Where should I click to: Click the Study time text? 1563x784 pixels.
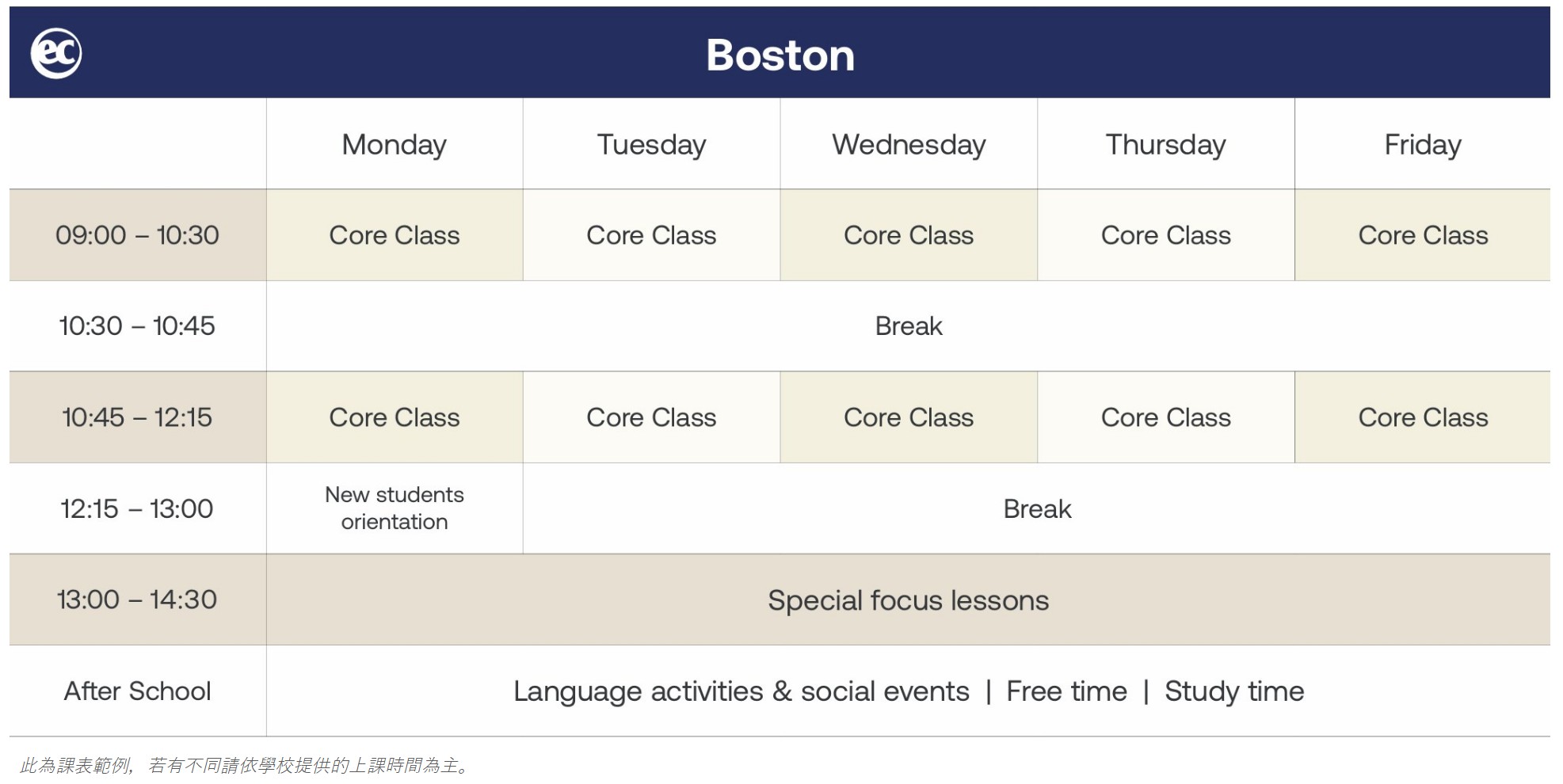(x=1233, y=691)
